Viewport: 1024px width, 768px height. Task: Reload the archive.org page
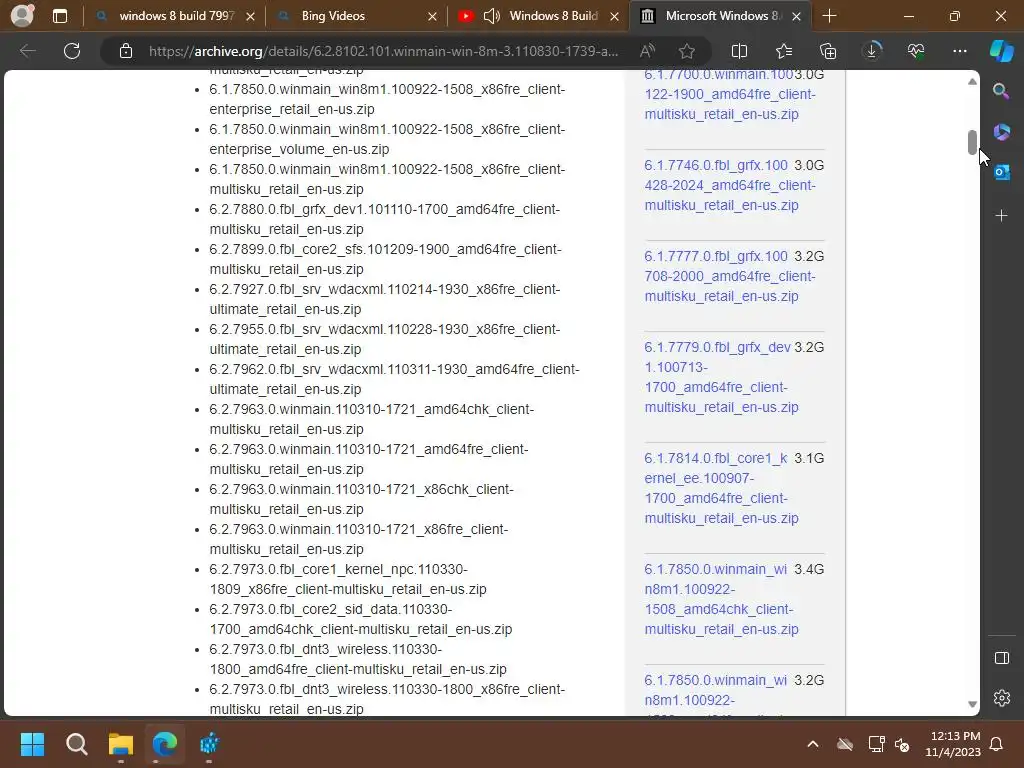tap(72, 50)
